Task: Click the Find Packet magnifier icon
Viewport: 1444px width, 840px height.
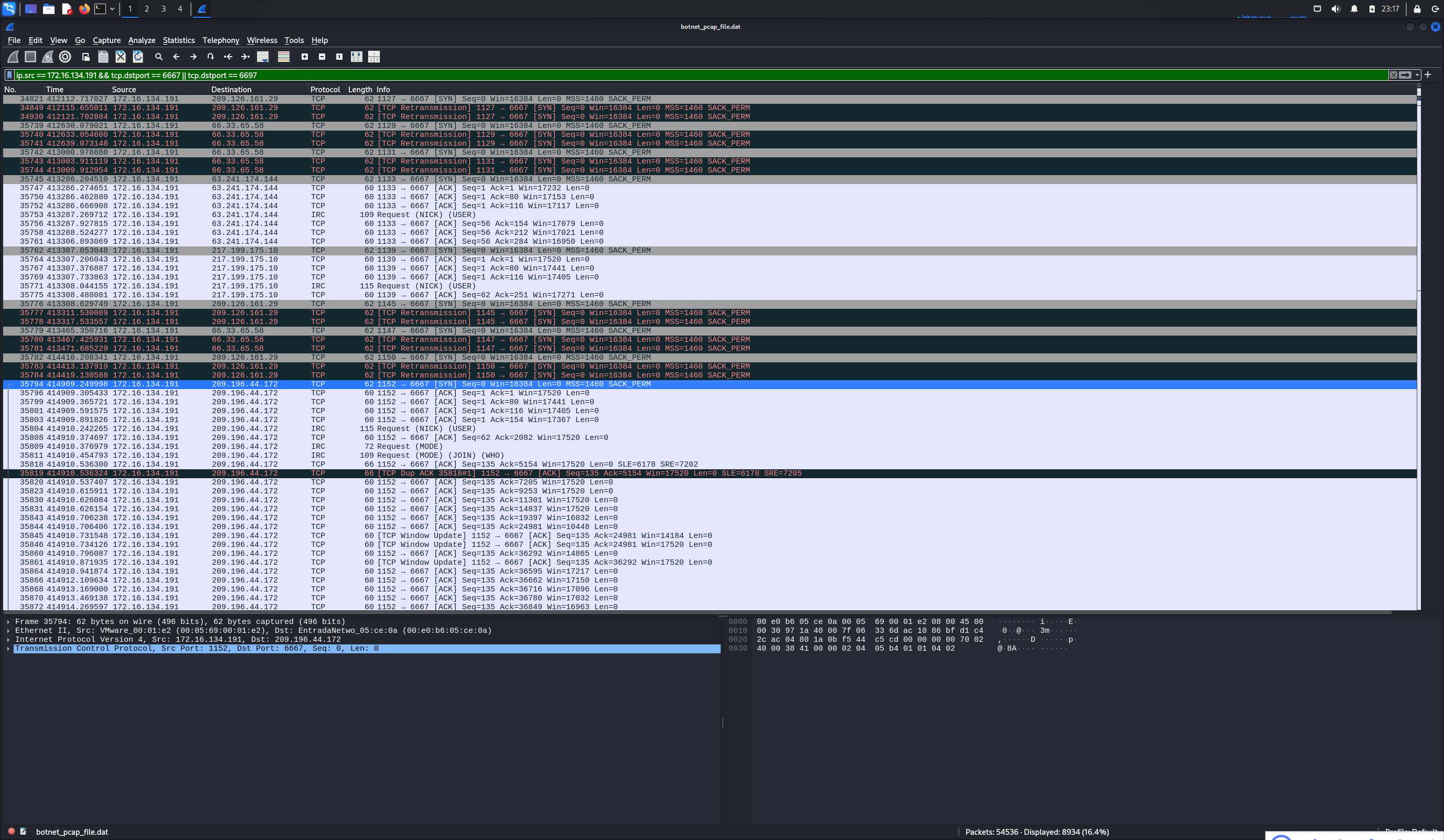Action: pos(159,57)
